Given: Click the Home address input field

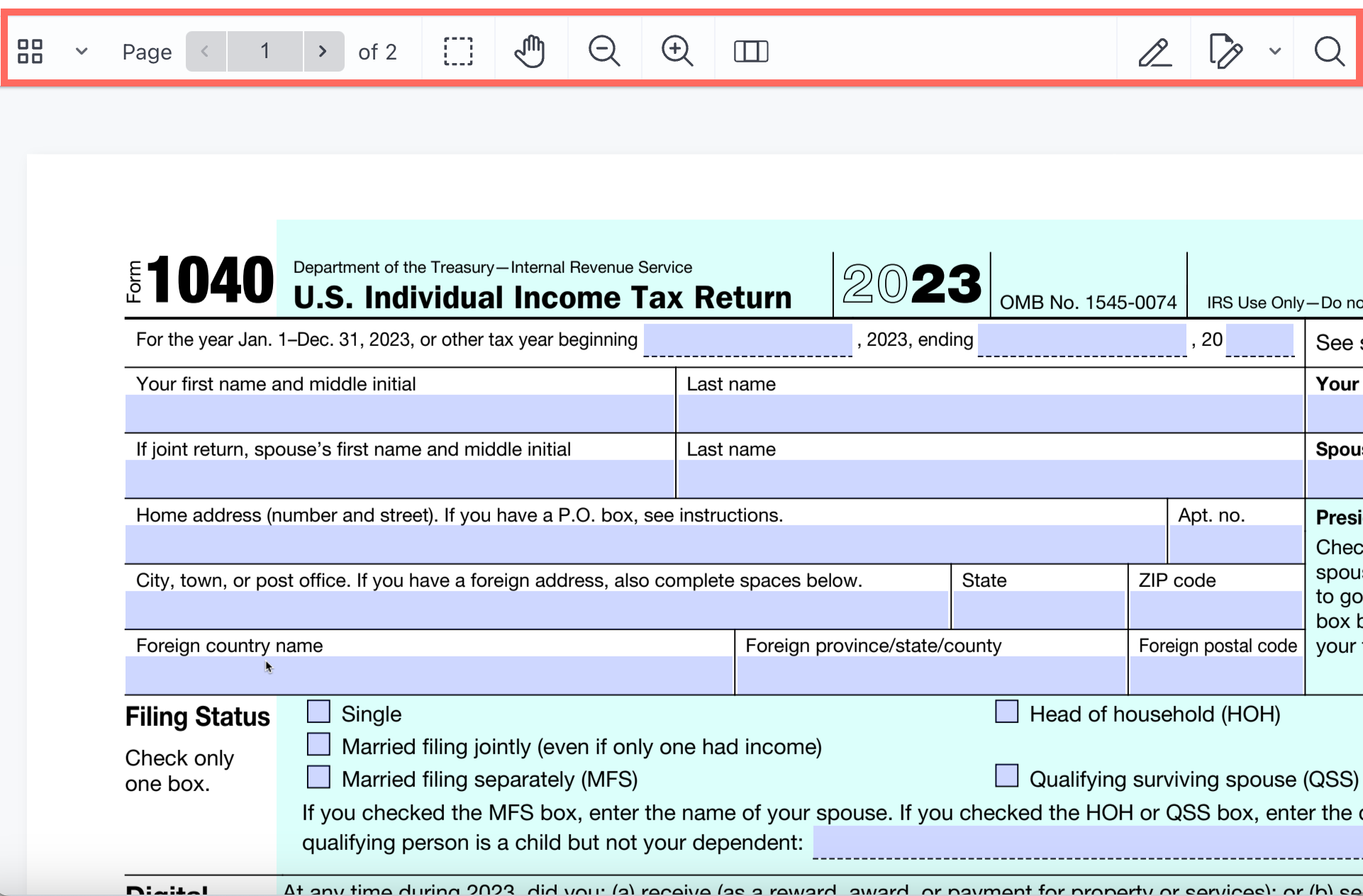Looking at the screenshot, I should 645,544.
